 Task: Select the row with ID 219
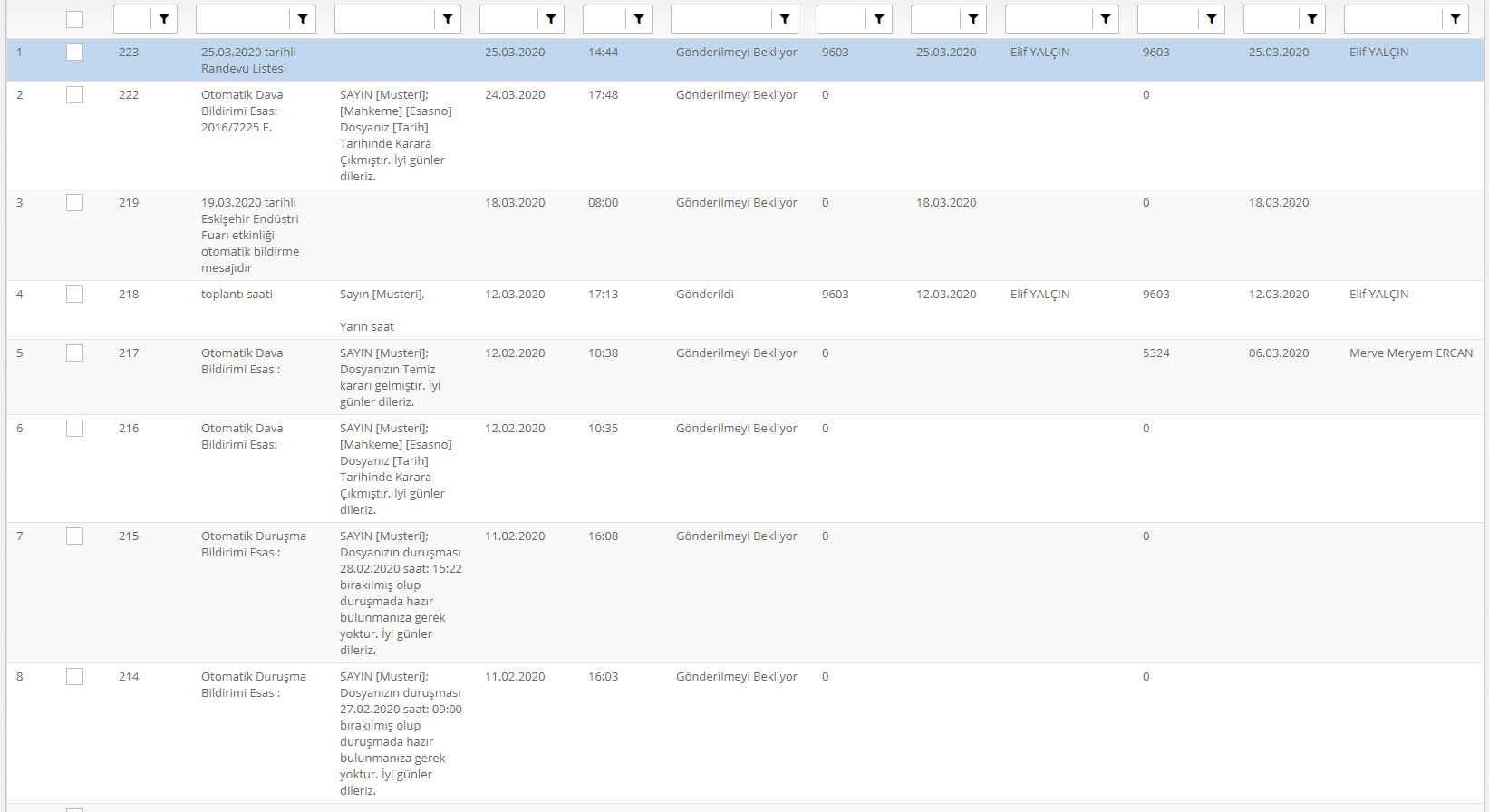click(129, 203)
